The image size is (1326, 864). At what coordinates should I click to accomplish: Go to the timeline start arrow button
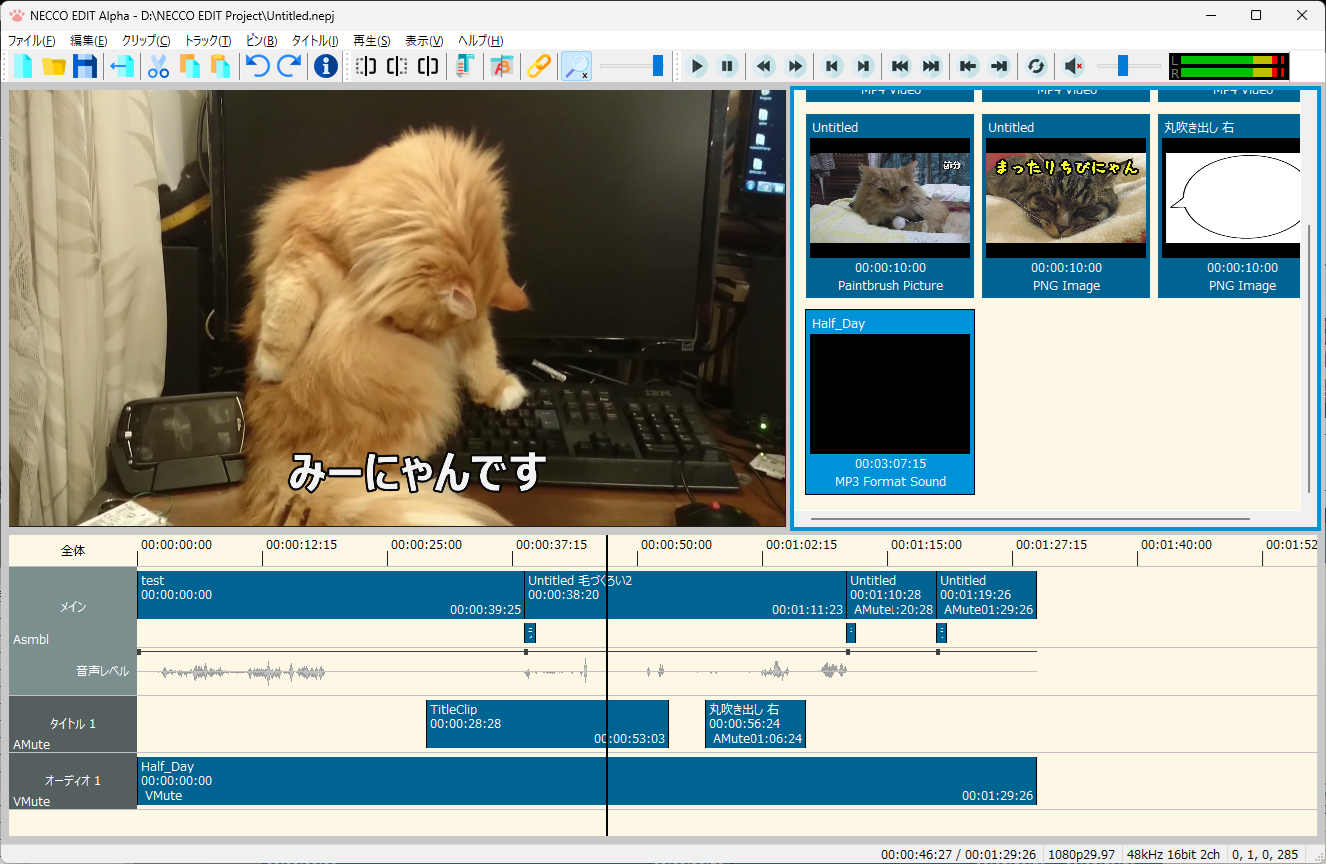coord(968,66)
